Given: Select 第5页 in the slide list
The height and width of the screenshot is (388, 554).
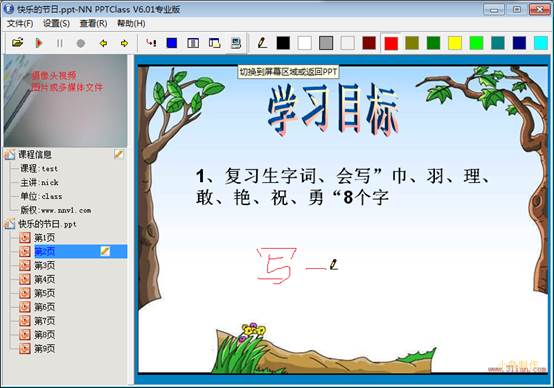Looking at the screenshot, I should pyautogui.click(x=45, y=293).
